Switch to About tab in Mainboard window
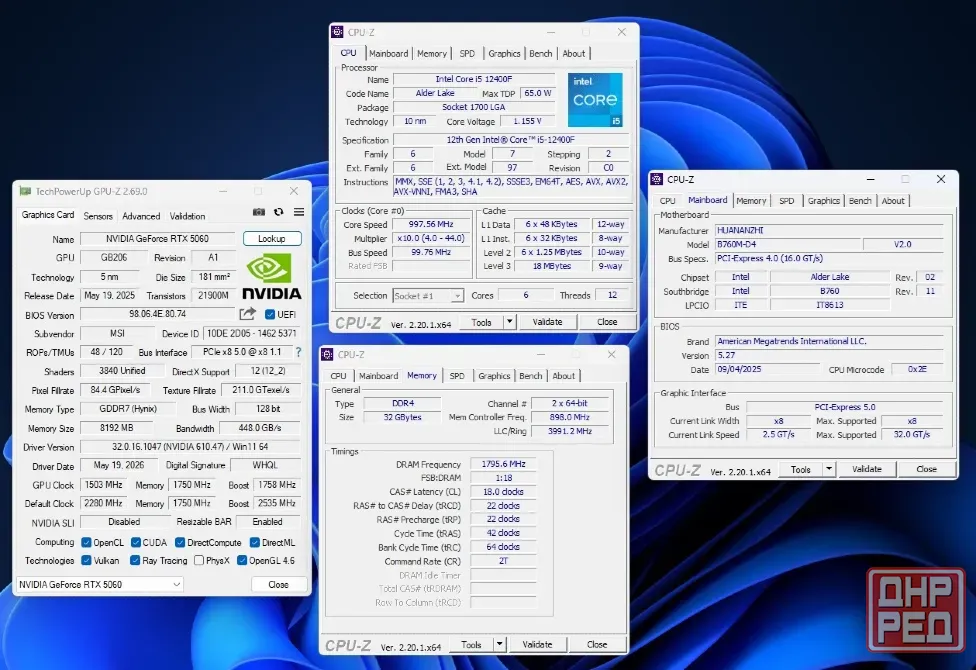 pos(893,201)
